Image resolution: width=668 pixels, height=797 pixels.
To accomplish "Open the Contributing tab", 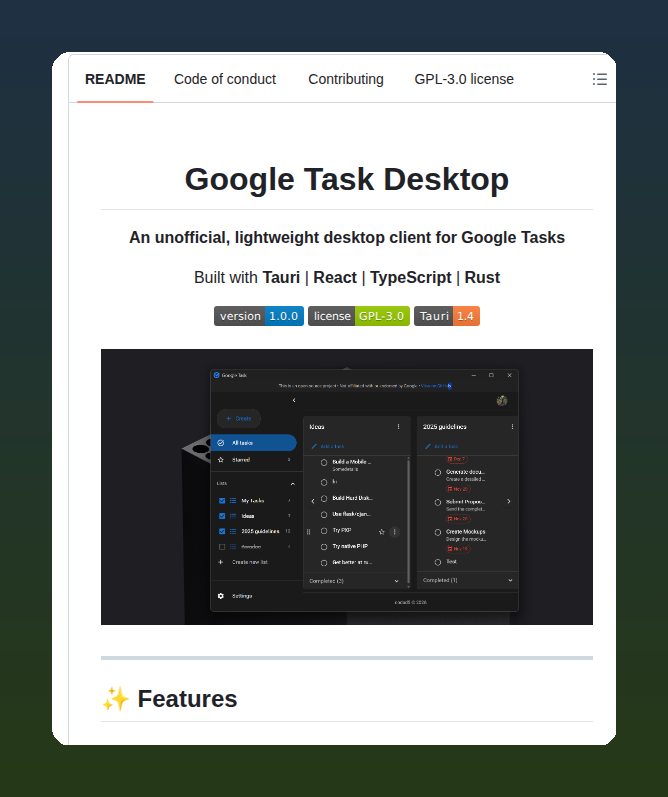I will [x=346, y=79].
